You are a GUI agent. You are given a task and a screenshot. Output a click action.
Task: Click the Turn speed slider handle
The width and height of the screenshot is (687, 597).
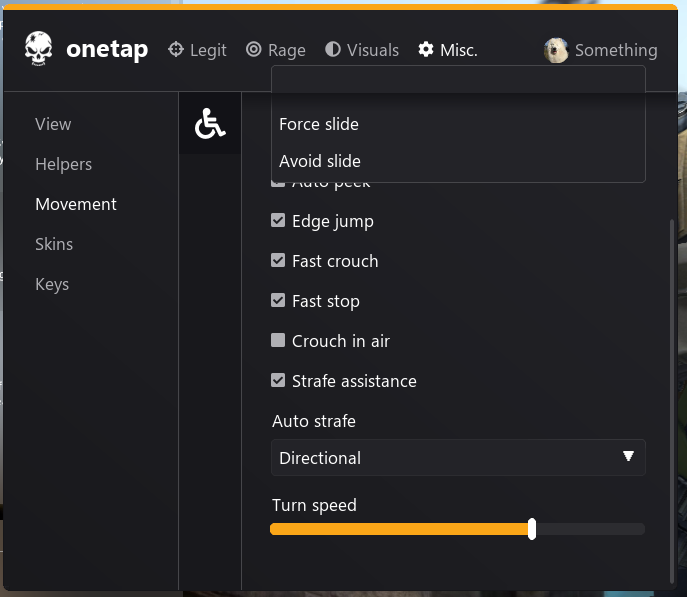[531, 529]
